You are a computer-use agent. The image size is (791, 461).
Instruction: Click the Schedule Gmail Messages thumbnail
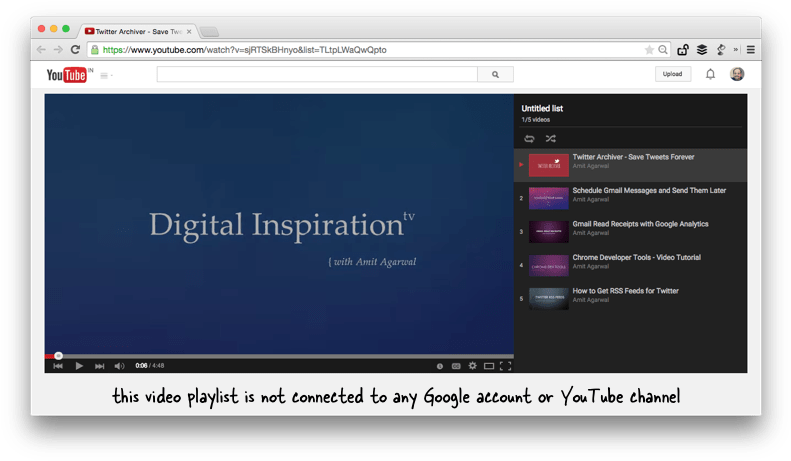point(548,198)
